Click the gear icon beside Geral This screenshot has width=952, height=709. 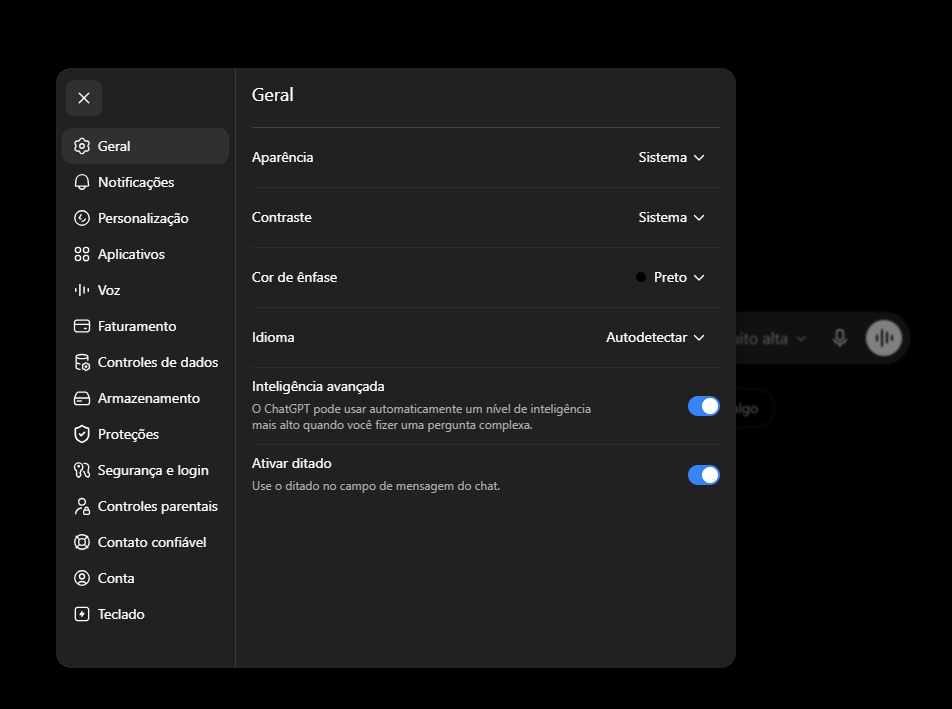click(82, 146)
